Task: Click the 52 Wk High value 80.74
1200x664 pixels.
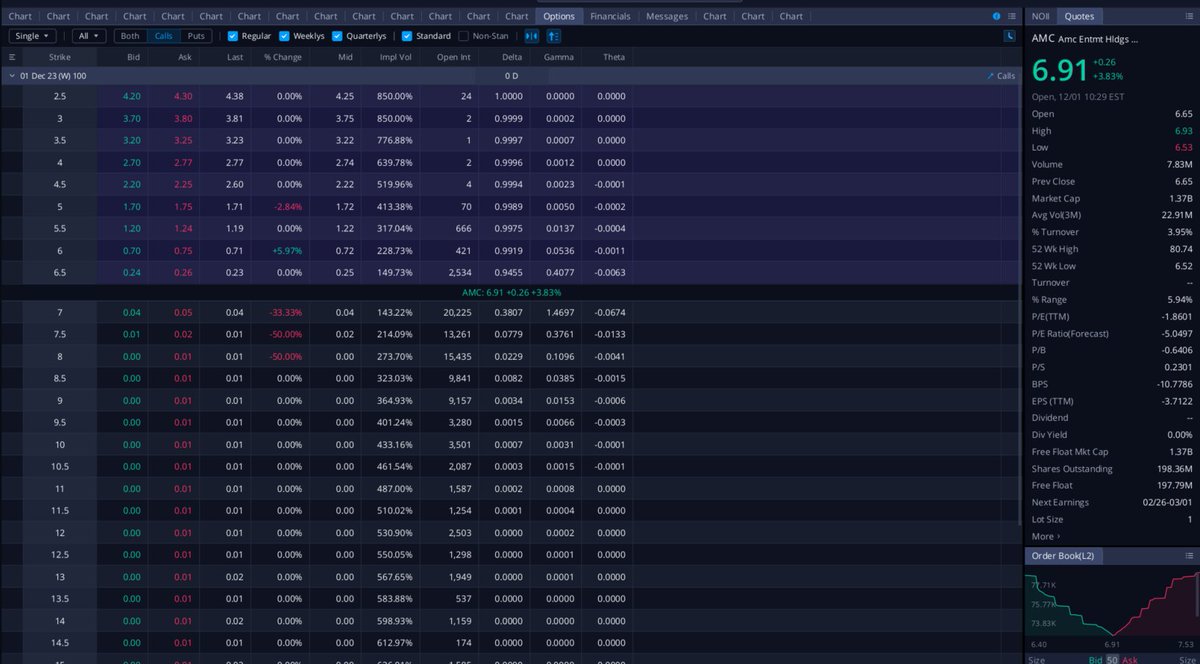Action: click(1181, 249)
